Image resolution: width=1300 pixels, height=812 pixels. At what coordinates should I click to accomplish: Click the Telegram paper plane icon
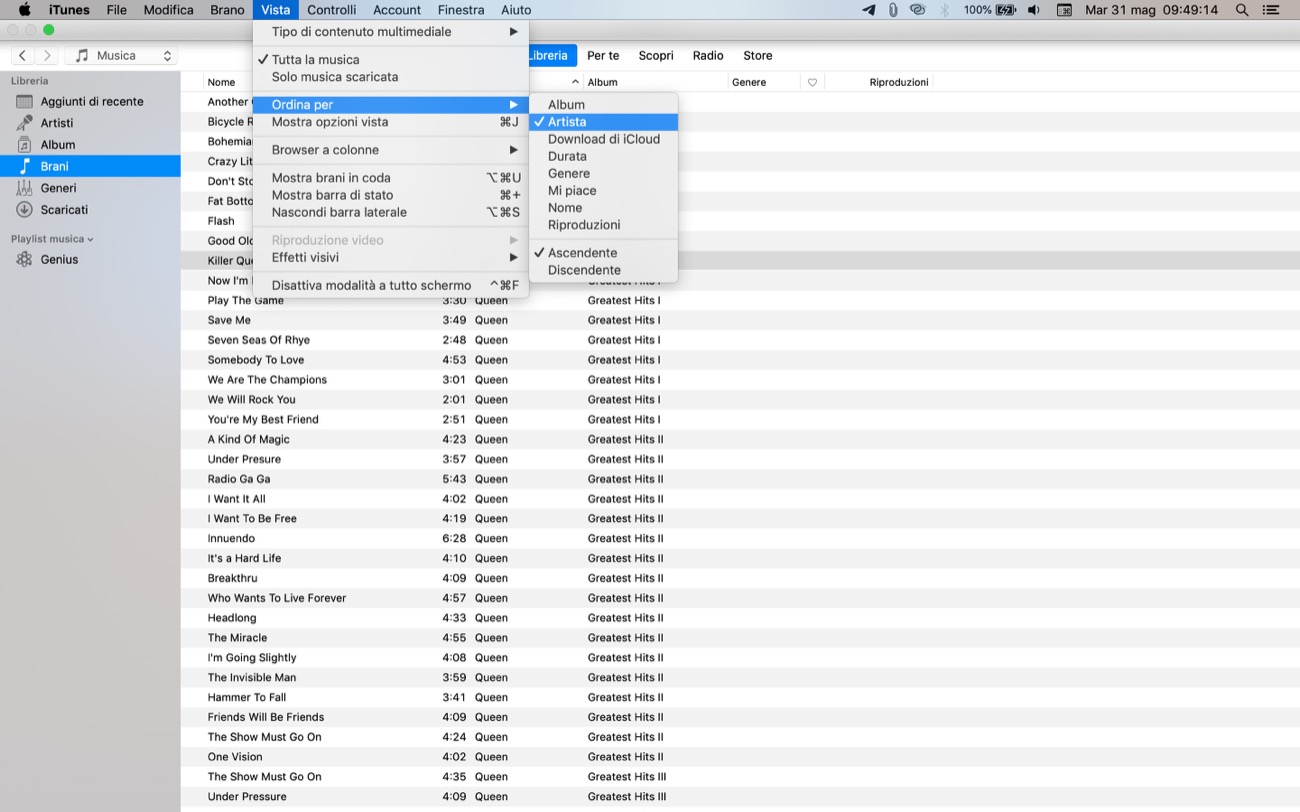pos(868,10)
